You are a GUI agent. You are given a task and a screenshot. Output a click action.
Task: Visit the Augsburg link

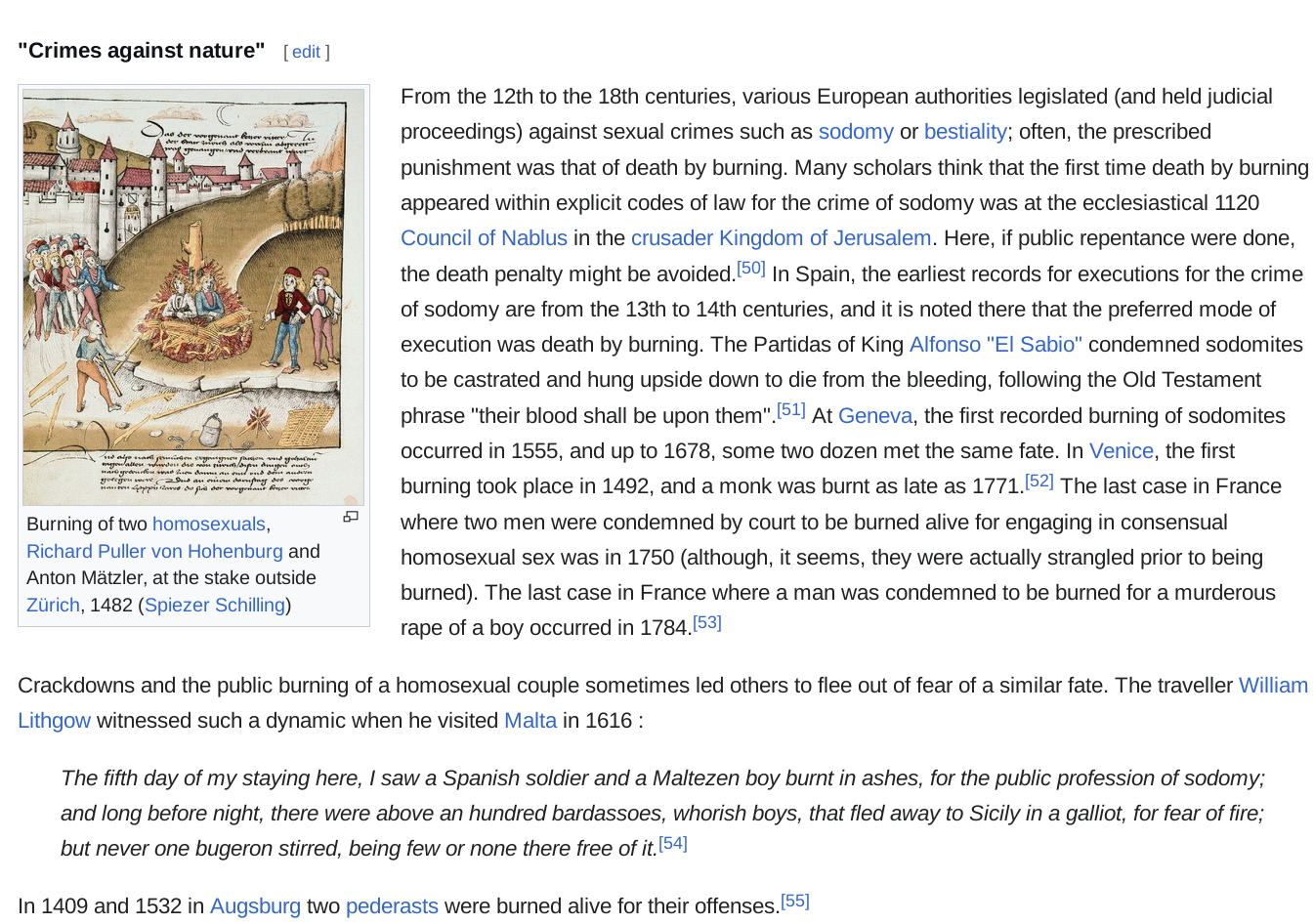click(255, 906)
